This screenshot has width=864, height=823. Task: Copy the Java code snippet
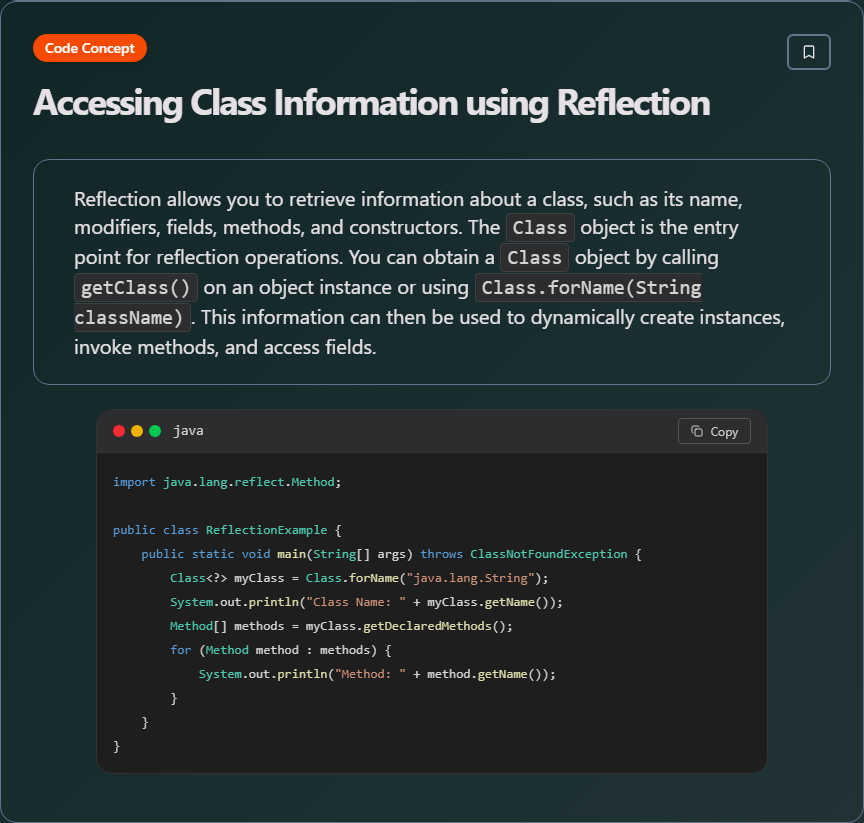714,431
